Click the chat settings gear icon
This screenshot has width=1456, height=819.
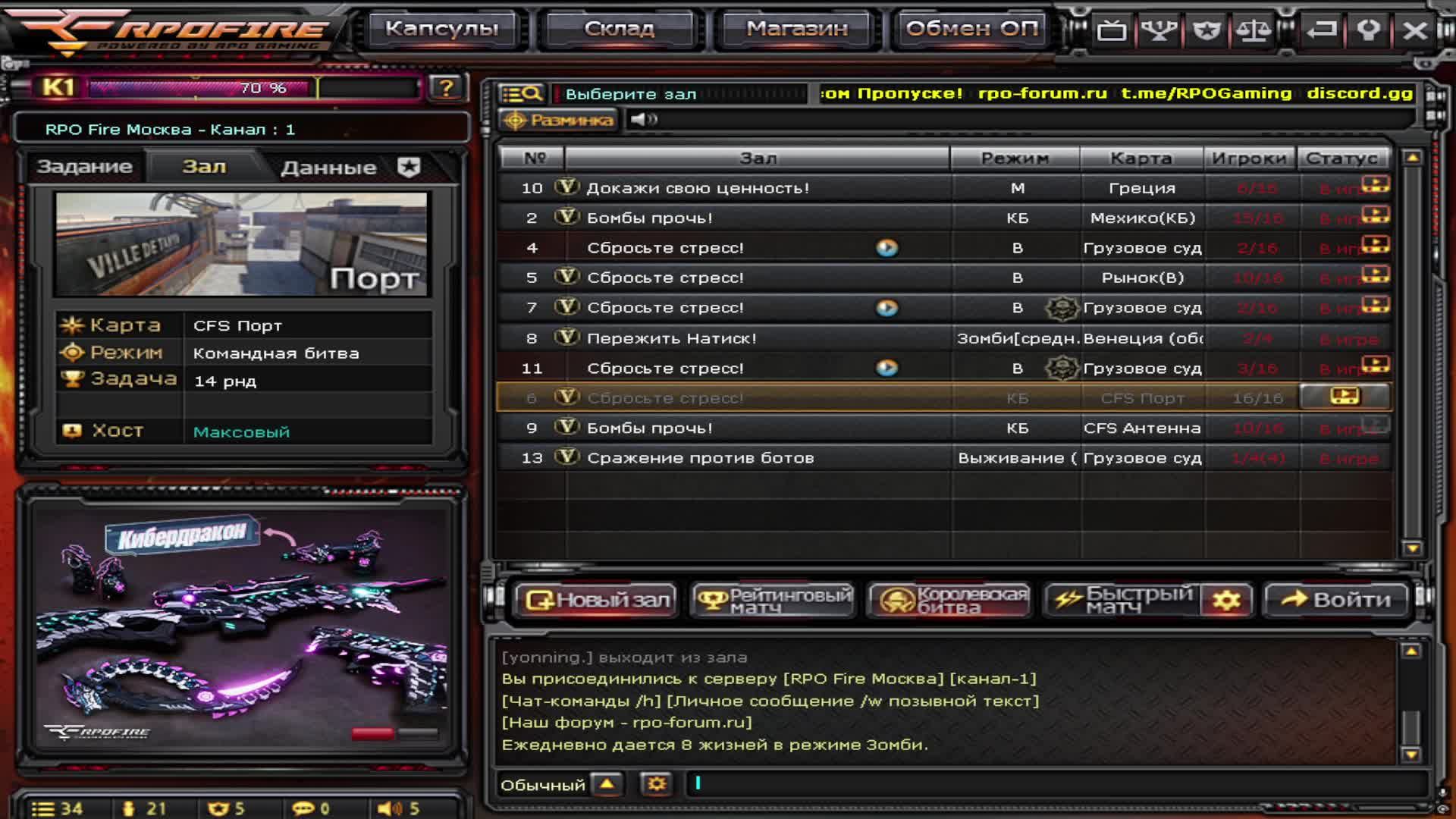click(656, 784)
